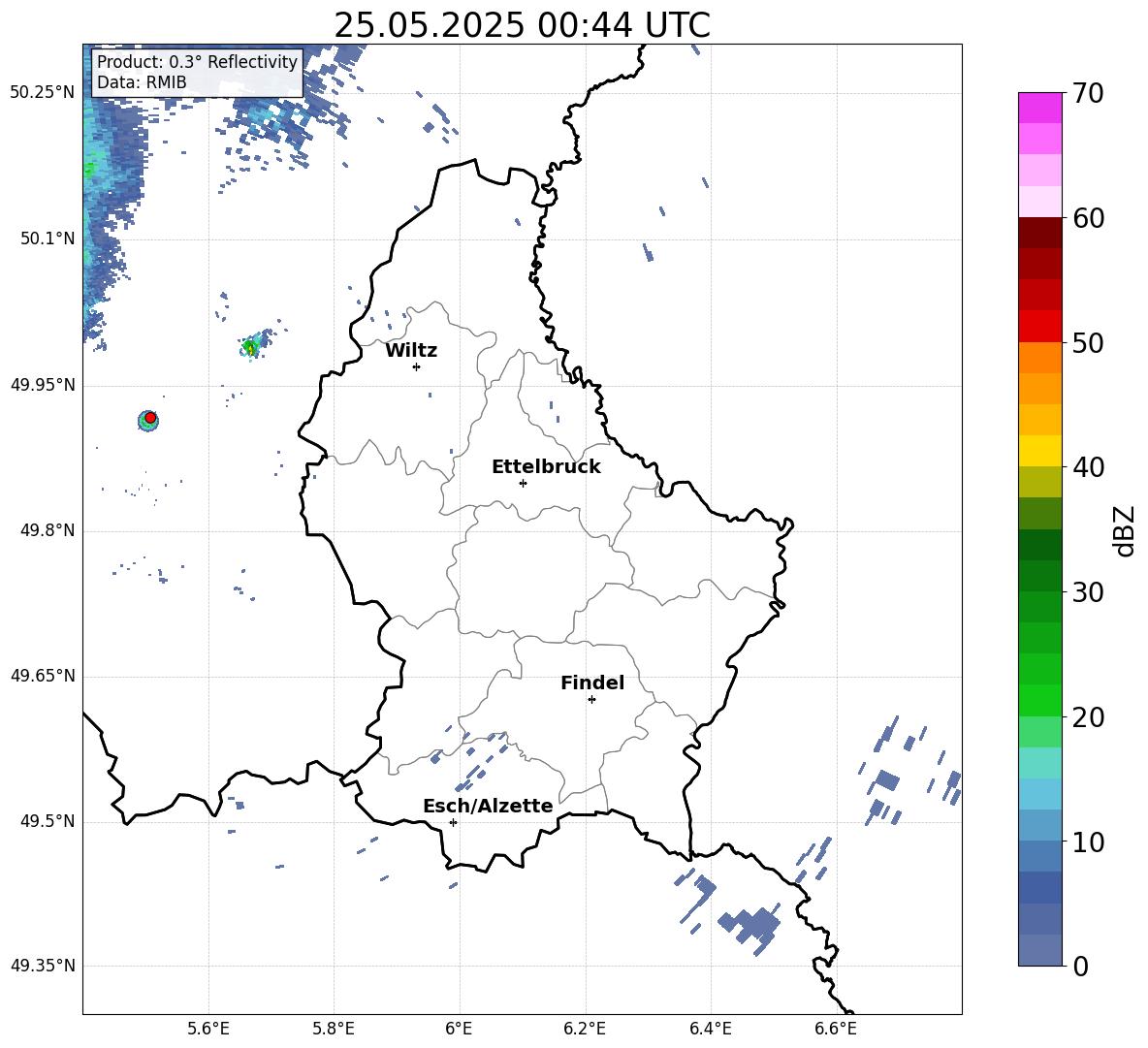Viewport: 1148px width, 1048px height.
Task: Click the colorbar value 50
Action: 1088,343
